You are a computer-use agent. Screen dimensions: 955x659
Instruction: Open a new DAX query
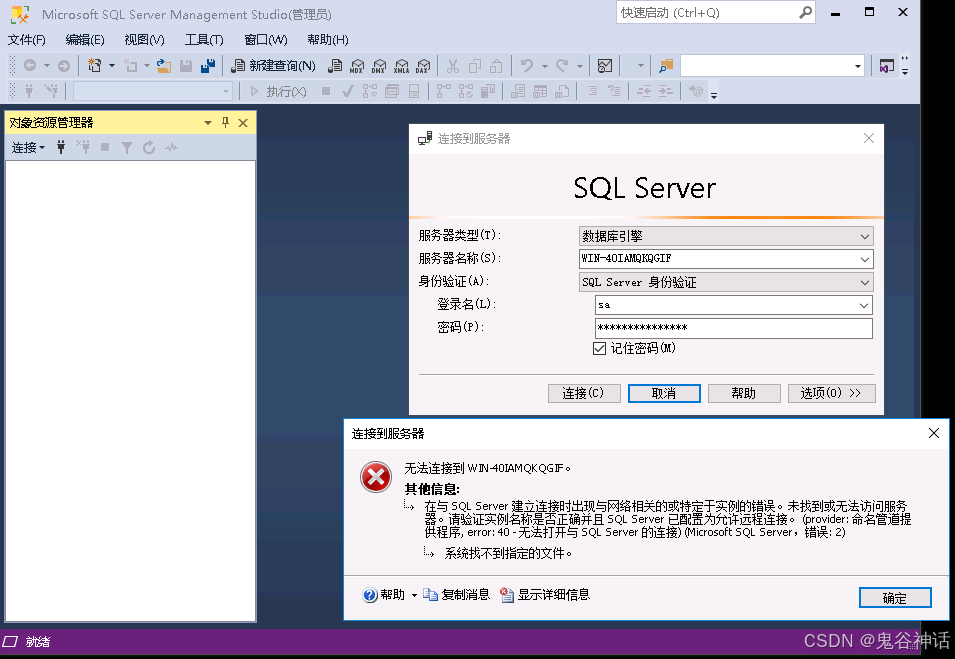(x=423, y=66)
